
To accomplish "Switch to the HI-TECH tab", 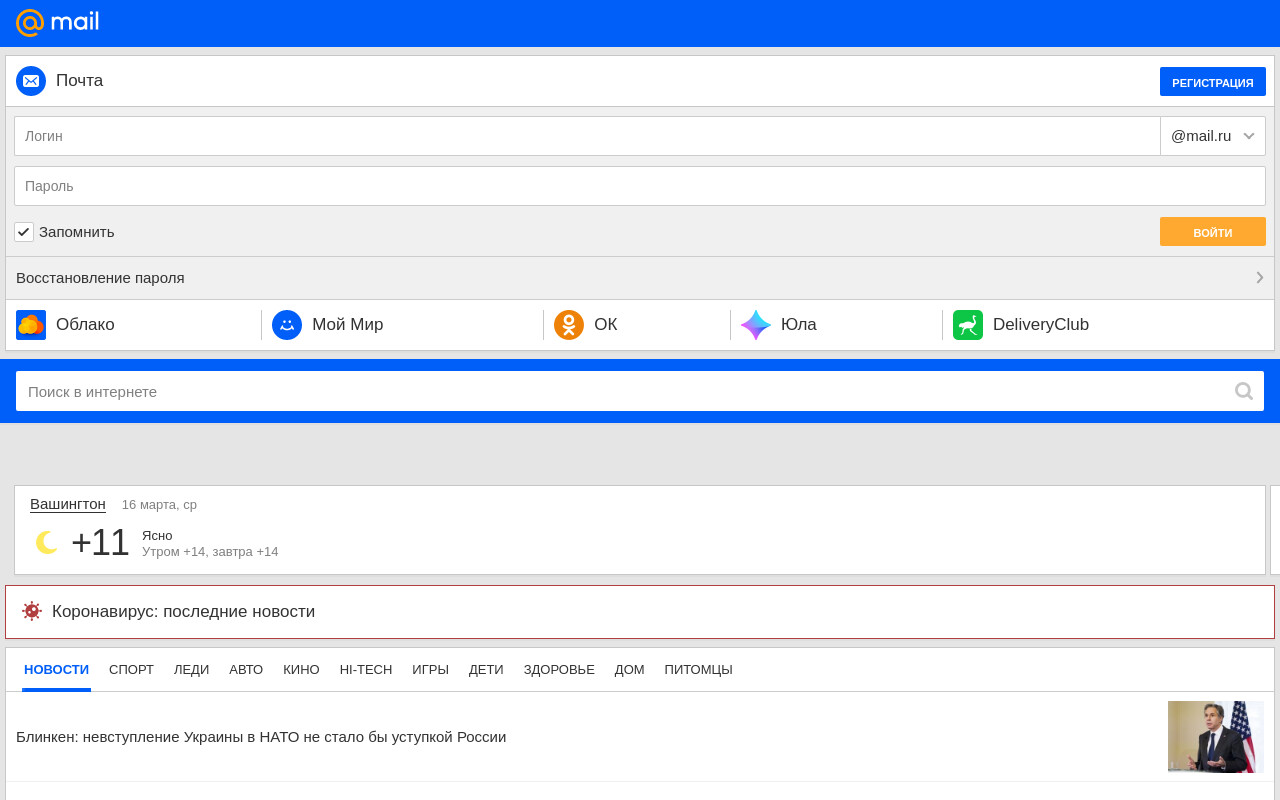I will point(366,670).
